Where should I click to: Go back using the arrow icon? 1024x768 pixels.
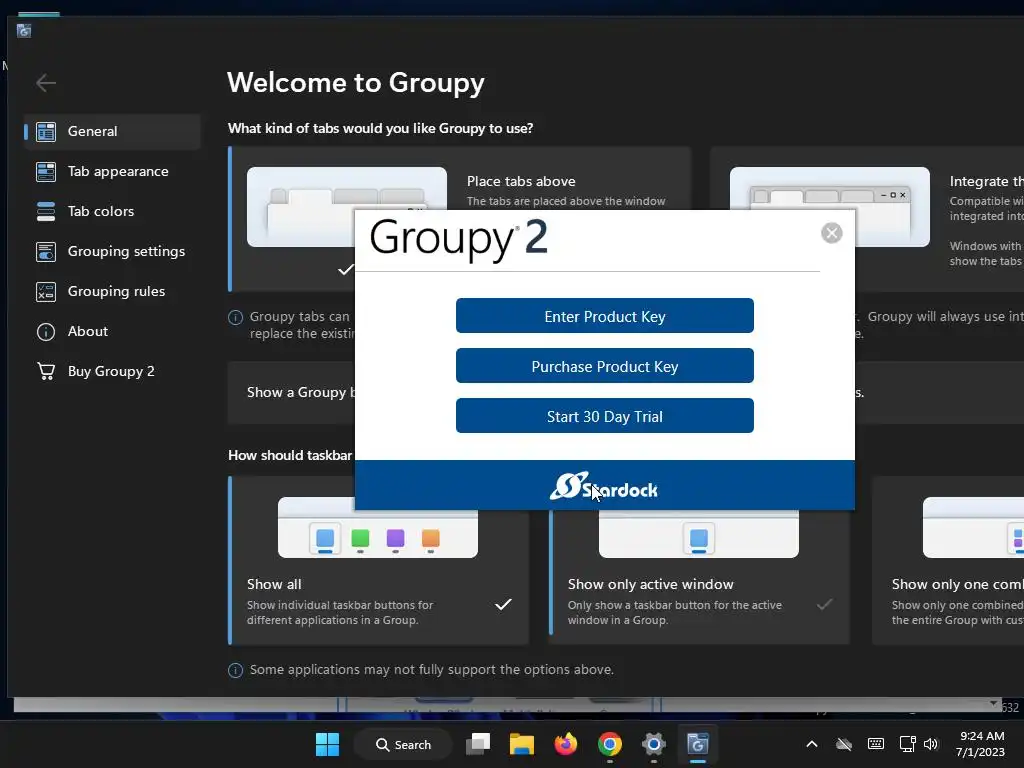tap(46, 83)
